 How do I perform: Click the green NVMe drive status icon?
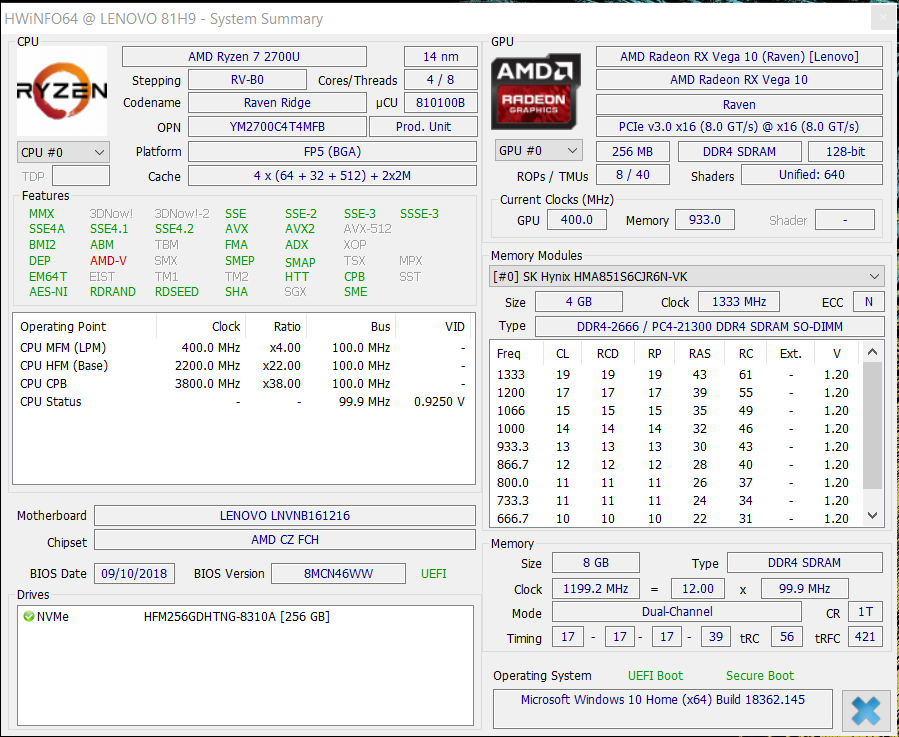28,617
